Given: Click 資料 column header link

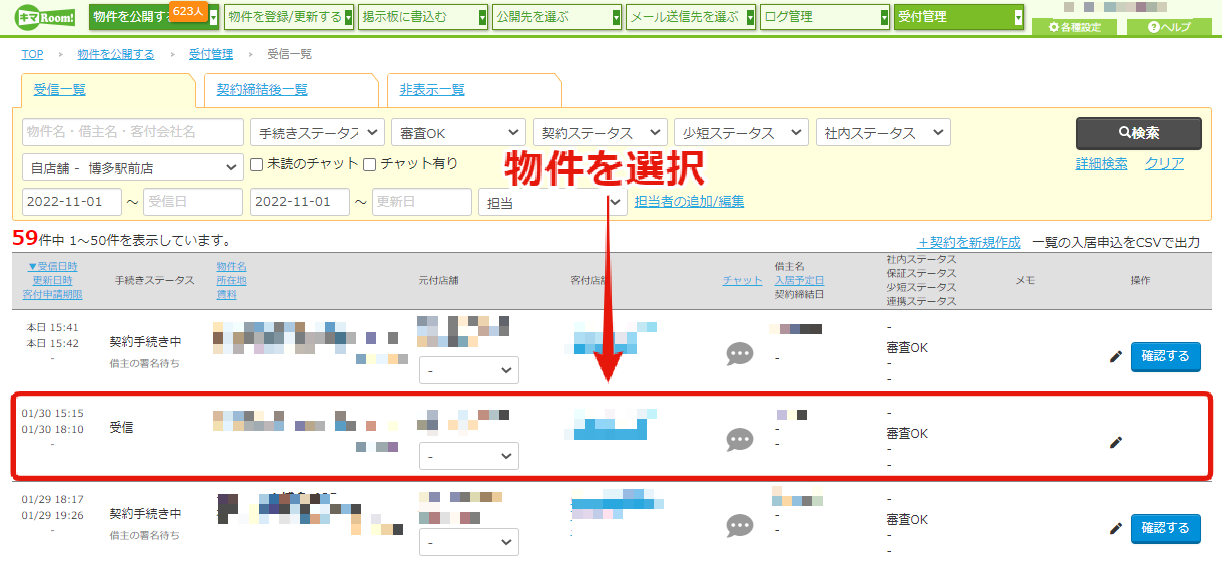Looking at the screenshot, I should click(226, 295).
